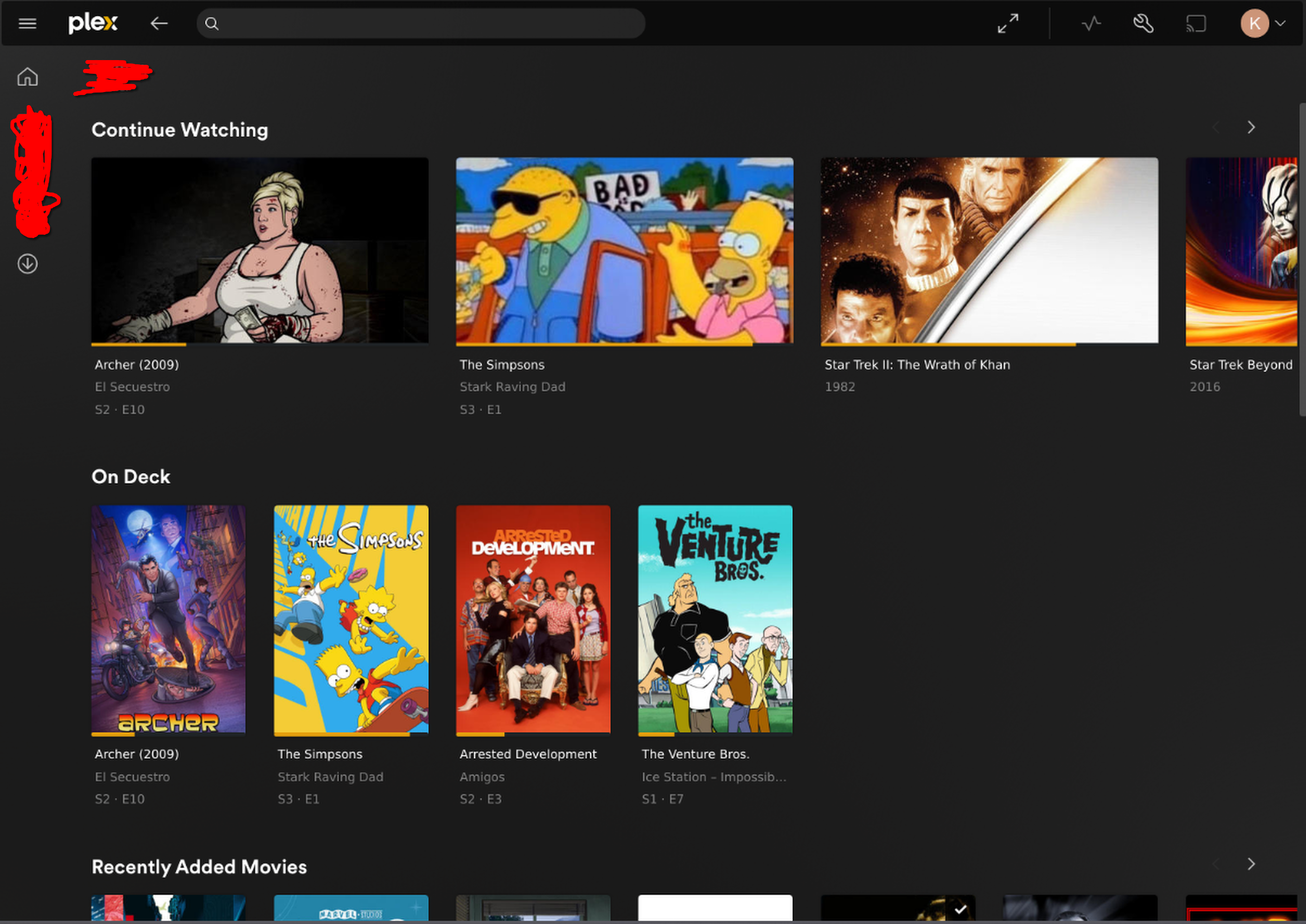Open the On Deck section heading

tap(131, 477)
